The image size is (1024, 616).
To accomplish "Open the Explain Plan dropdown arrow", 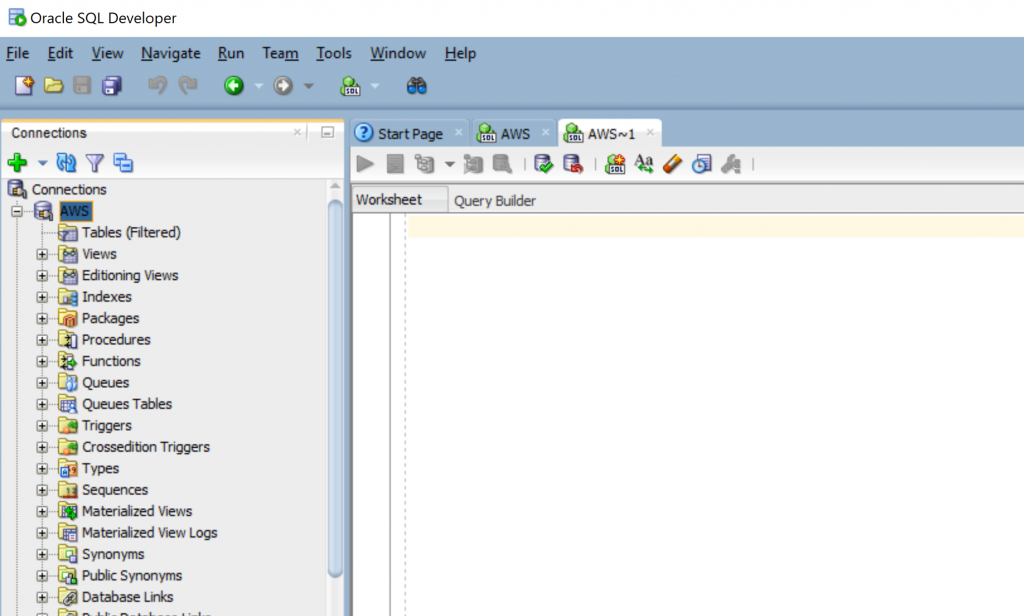I will 449,165.
